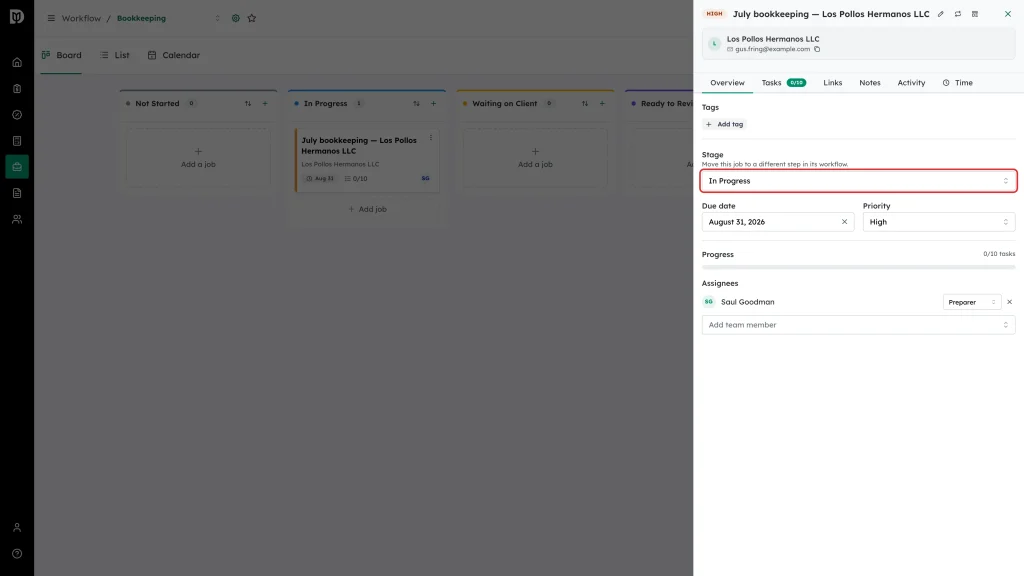Viewport: 1024px width, 576px height.
Task: Sort the In Progress column
Action: coord(416,103)
